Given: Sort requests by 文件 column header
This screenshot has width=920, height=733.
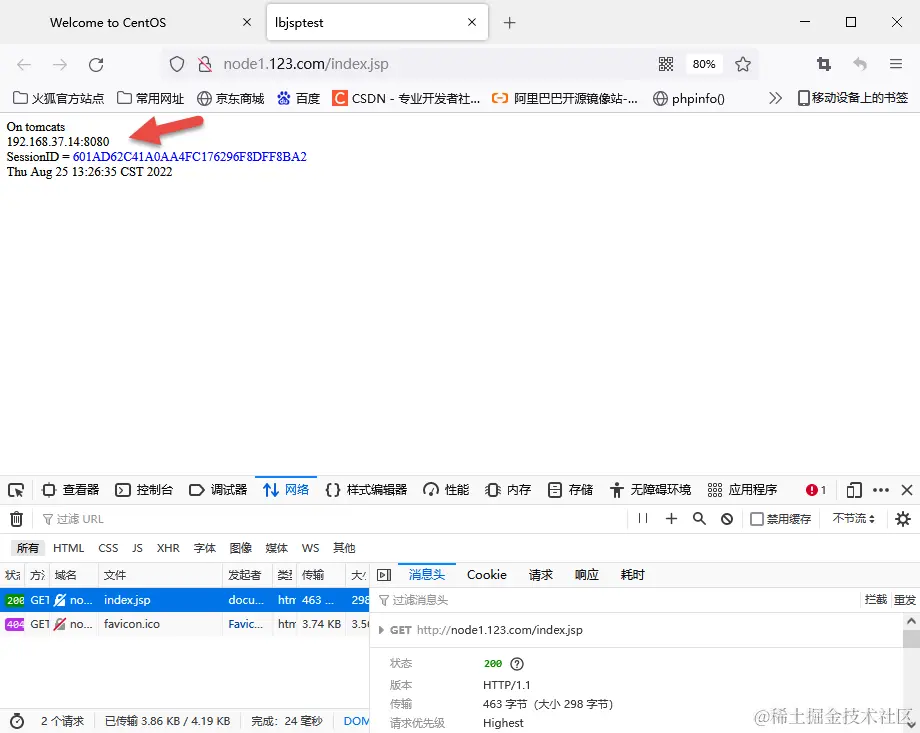Looking at the screenshot, I should coord(161,575).
